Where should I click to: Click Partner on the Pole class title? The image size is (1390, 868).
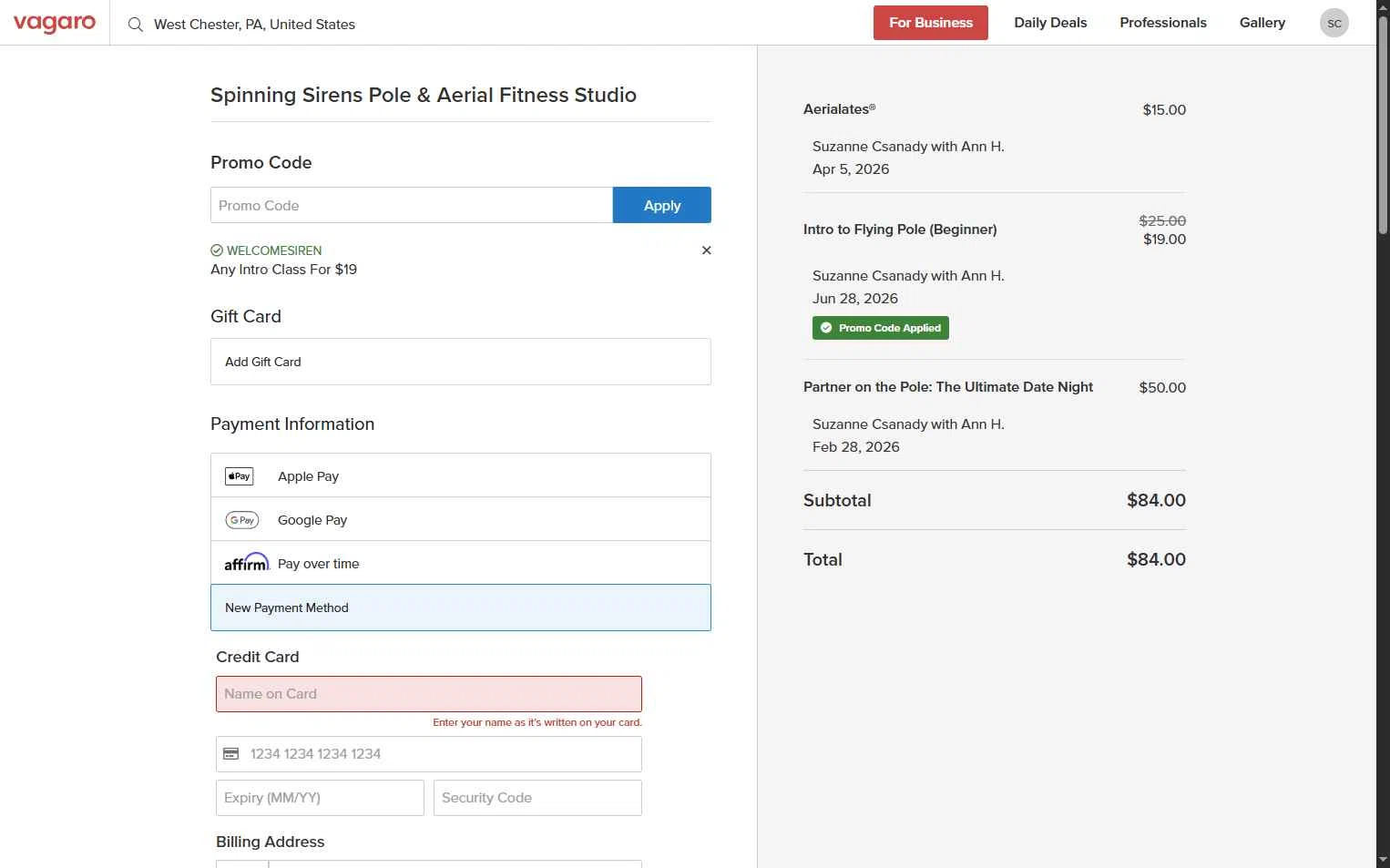(948, 387)
